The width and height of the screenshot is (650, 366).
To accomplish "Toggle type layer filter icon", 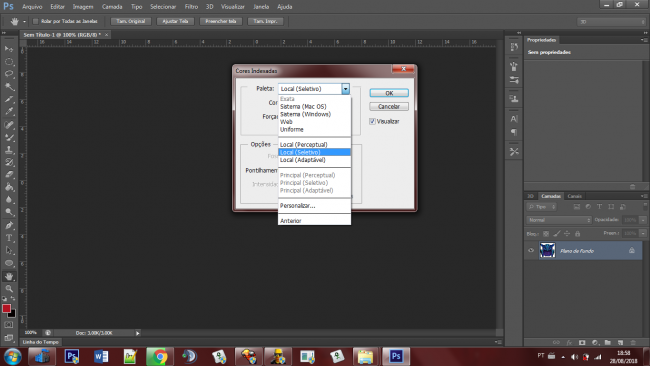I will [x=599, y=206].
